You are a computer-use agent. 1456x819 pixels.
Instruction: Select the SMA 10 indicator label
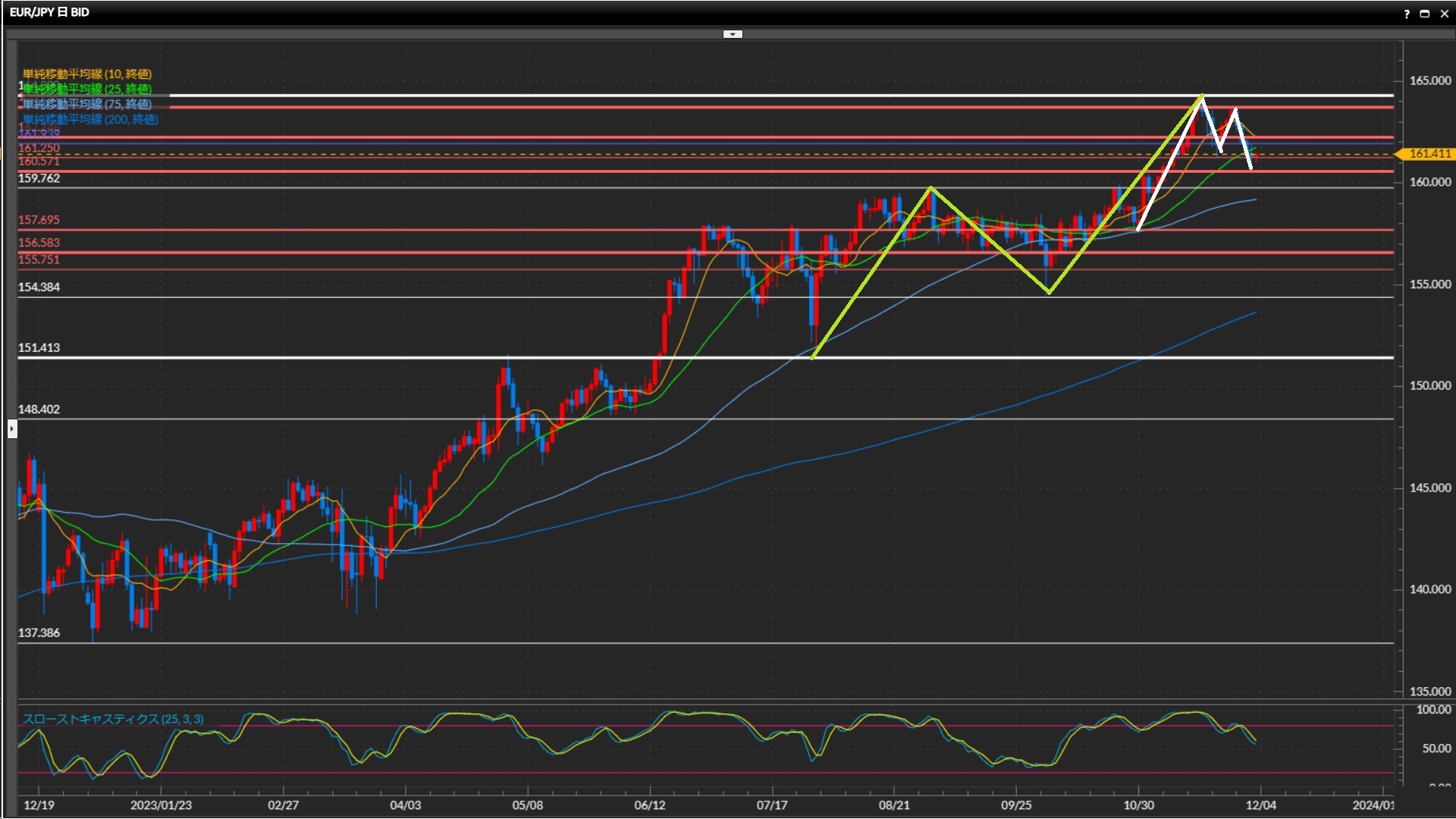coord(86,74)
